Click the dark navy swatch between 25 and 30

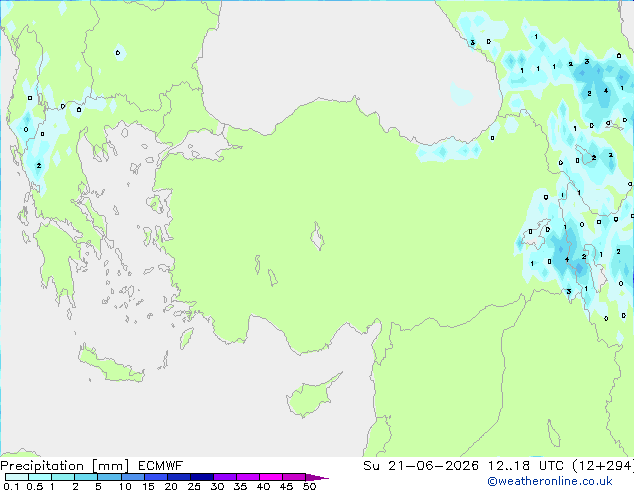click(x=202, y=477)
